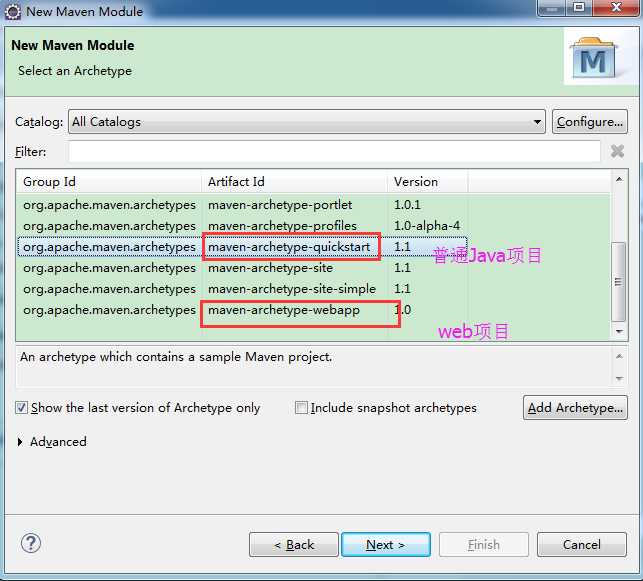The image size is (643, 581).
Task: Enable Include snapshot archetypes checkbox
Action: tap(301, 408)
